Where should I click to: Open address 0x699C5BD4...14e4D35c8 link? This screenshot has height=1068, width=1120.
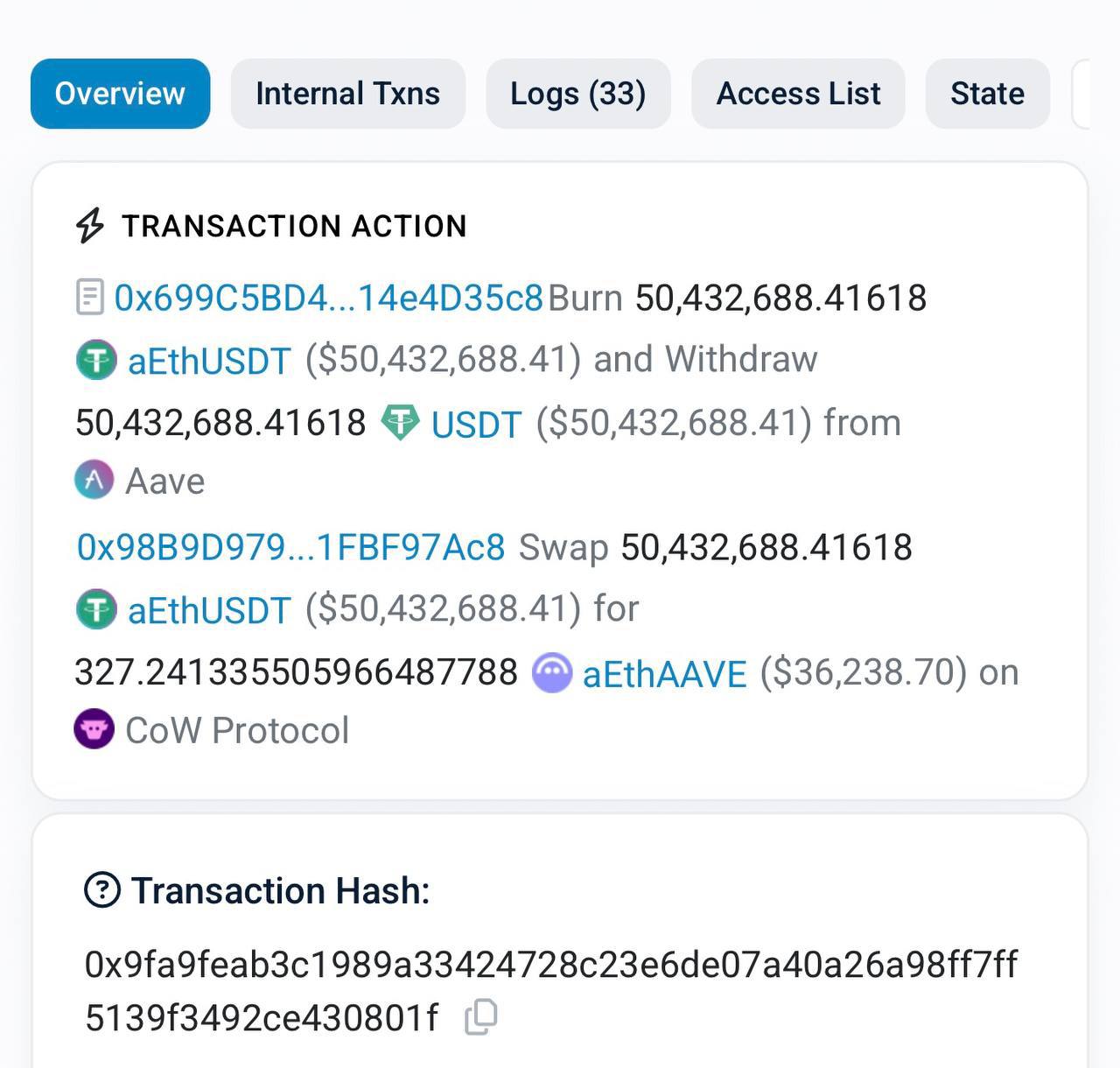tap(329, 298)
